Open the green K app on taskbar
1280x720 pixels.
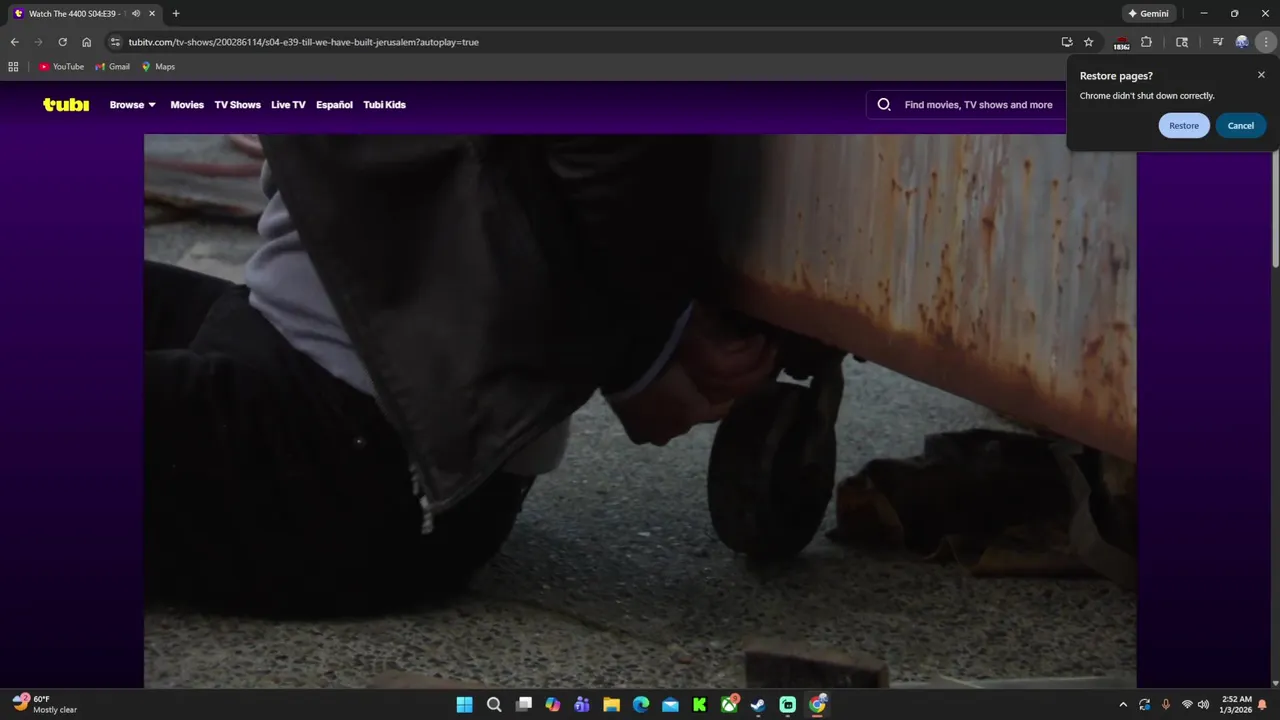tap(700, 705)
